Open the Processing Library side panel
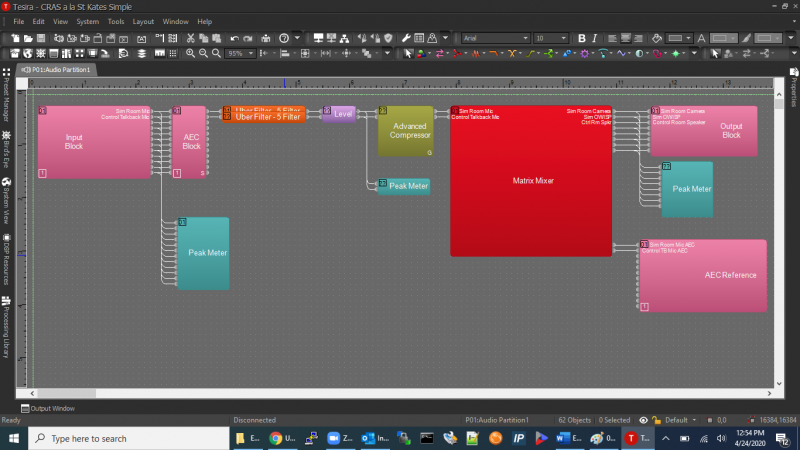The height and width of the screenshot is (450, 800). [x=6, y=328]
